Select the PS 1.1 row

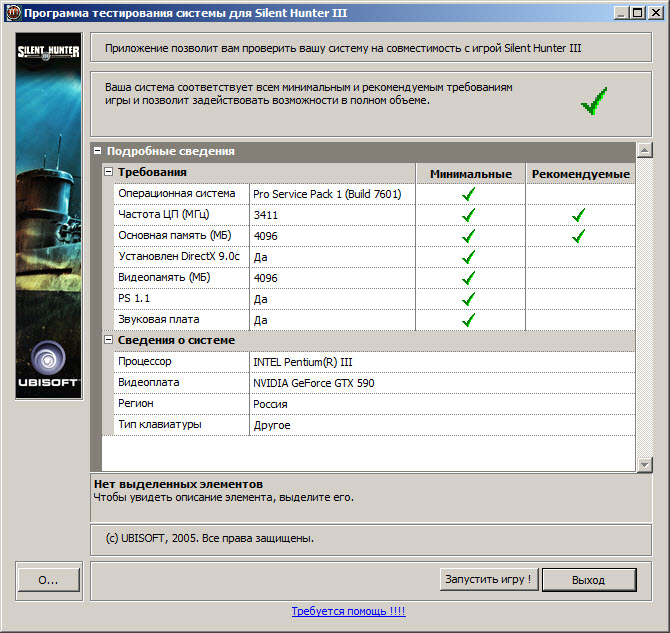click(x=374, y=299)
